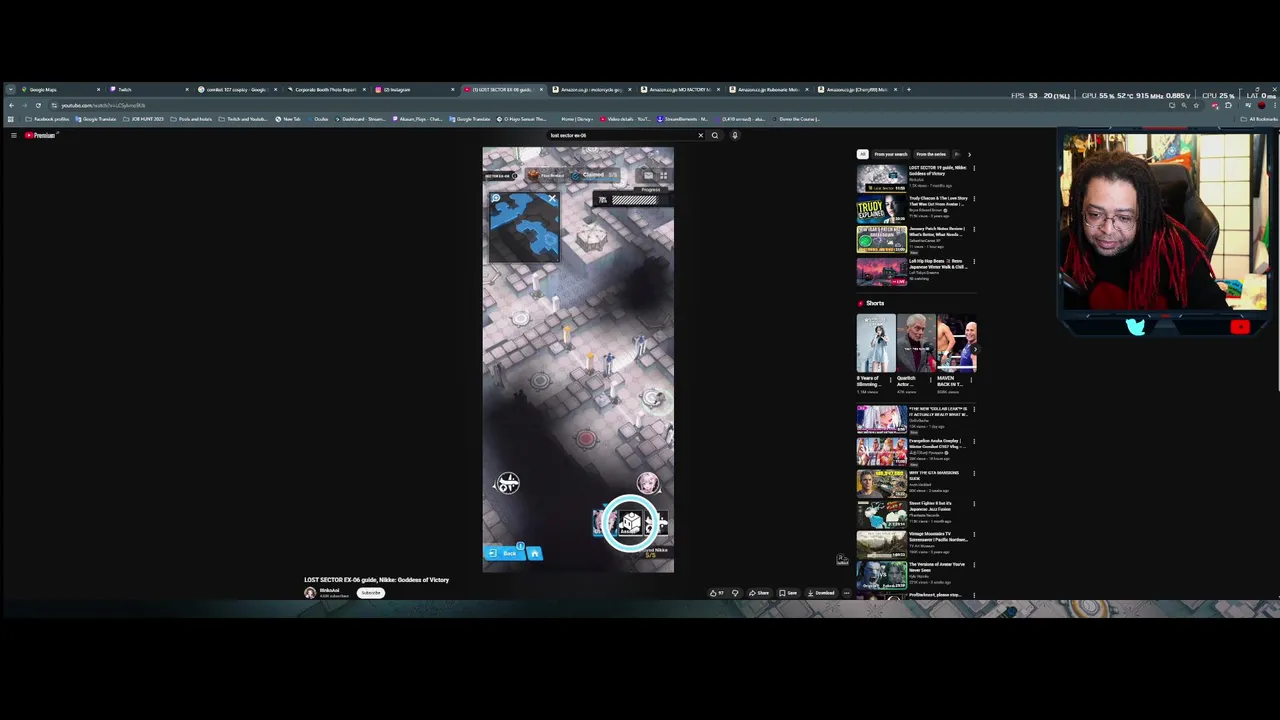Switch to the Amazon.co.jp motorcycle tab

click(x=590, y=89)
